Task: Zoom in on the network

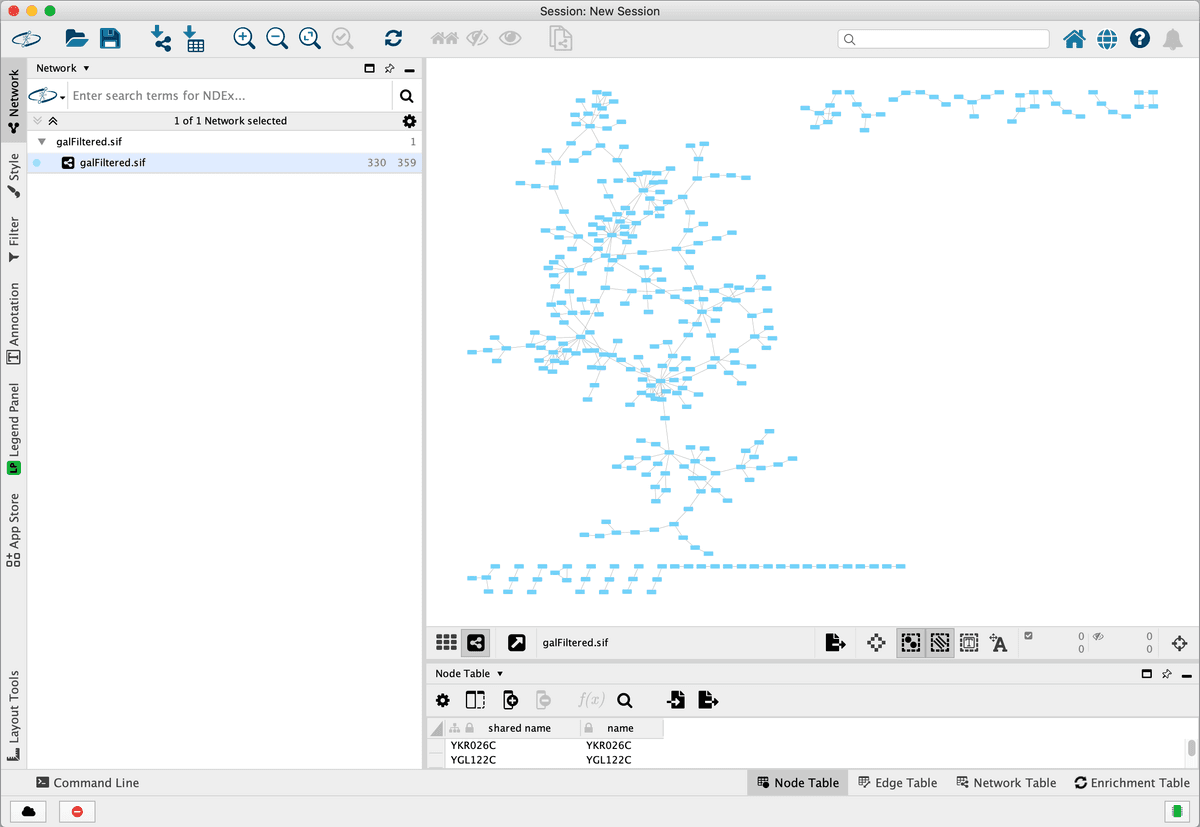Action: click(244, 39)
